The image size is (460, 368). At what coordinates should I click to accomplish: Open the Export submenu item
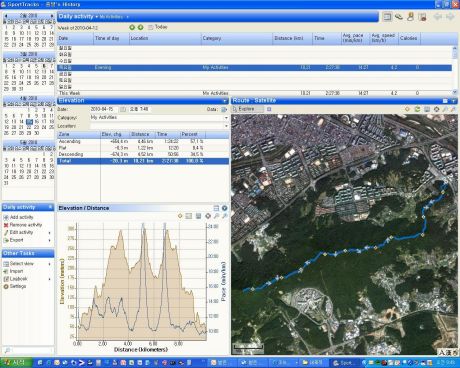coord(17,240)
